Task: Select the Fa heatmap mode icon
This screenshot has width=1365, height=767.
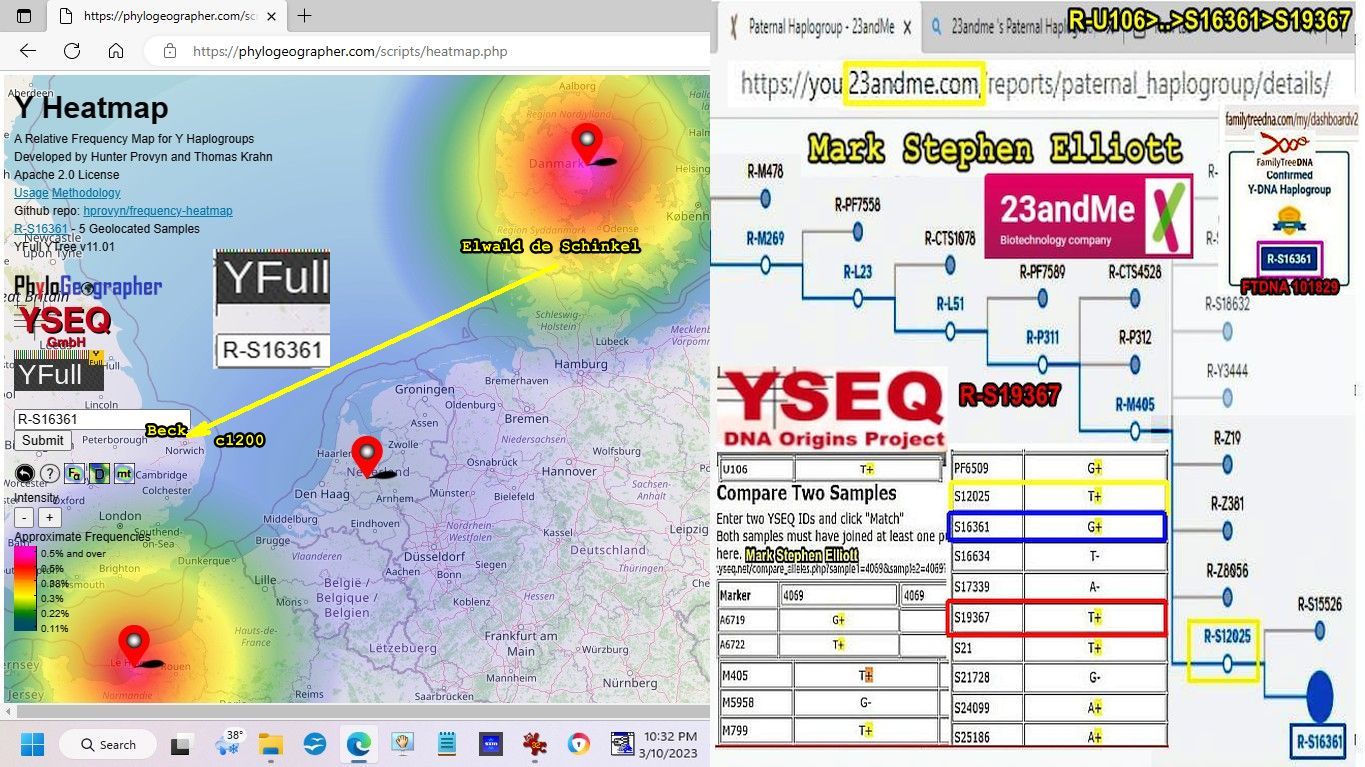Action: (74, 473)
